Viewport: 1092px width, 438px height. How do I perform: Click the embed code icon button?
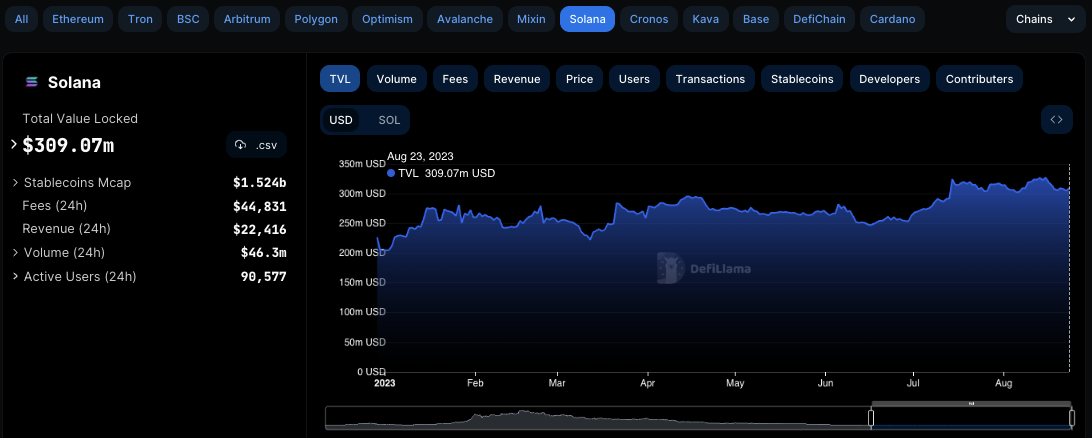[x=1056, y=120]
